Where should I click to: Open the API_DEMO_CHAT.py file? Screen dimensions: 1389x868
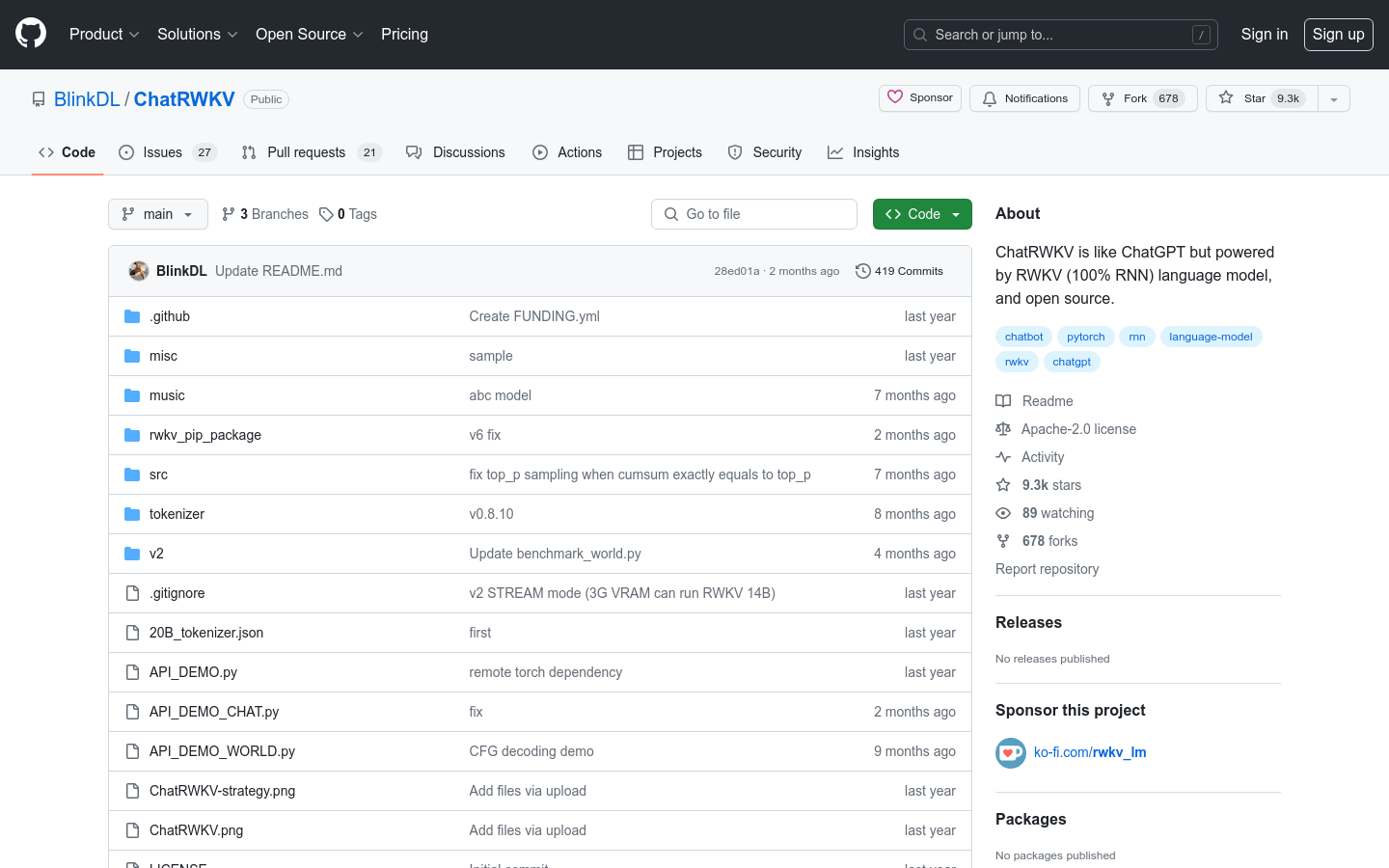[x=214, y=712]
